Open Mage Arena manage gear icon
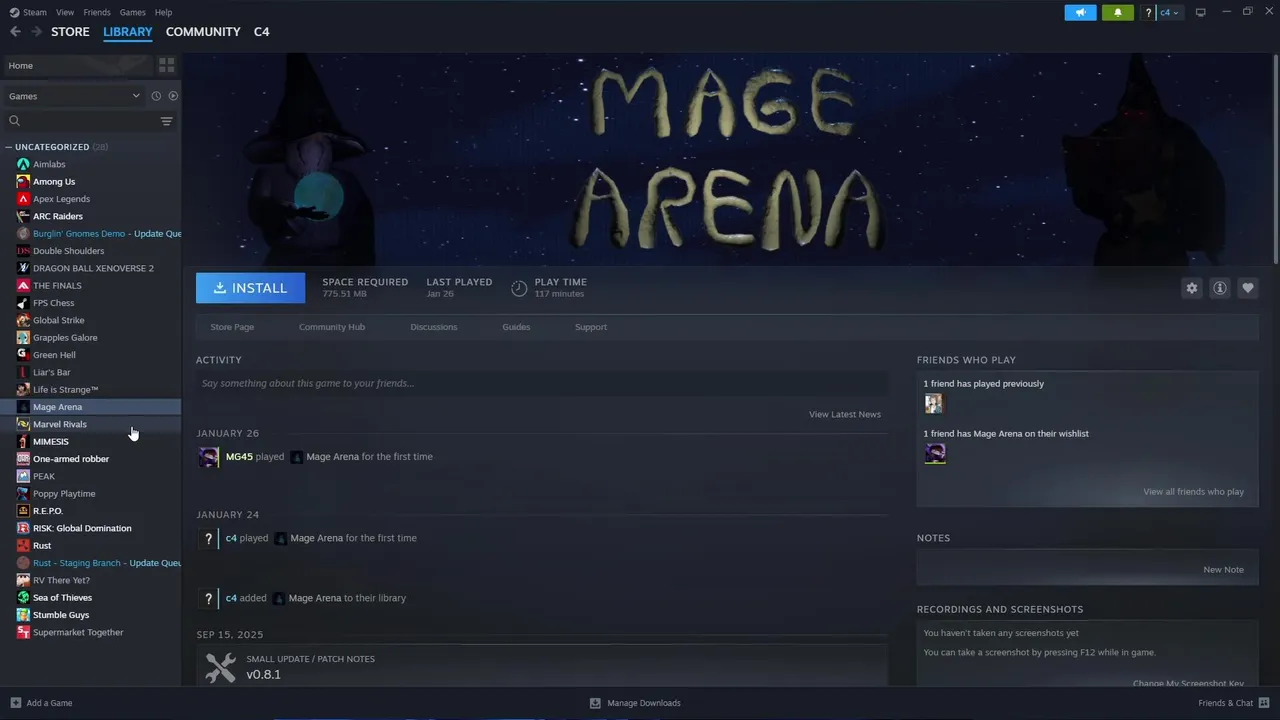The image size is (1280, 720). point(1191,288)
